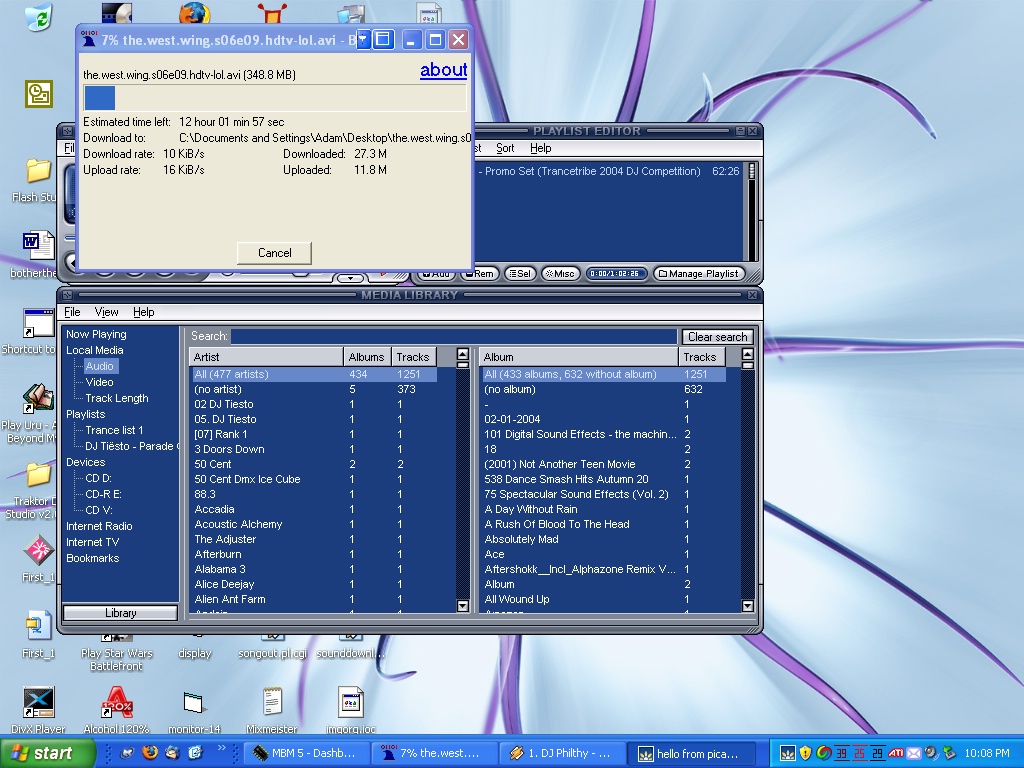
Task: Click the Media Library Search field
Action: pos(454,336)
